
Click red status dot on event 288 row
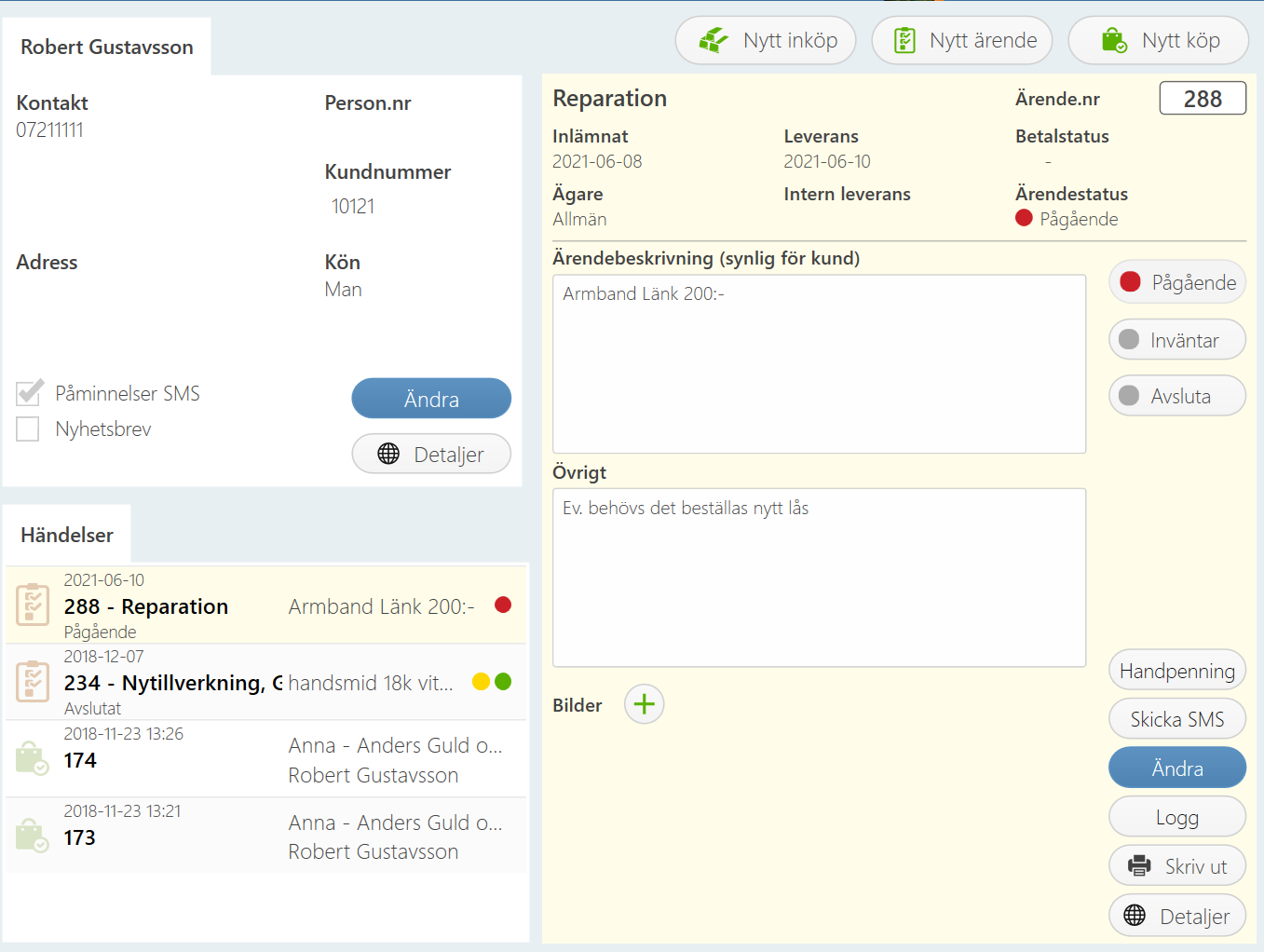[503, 605]
